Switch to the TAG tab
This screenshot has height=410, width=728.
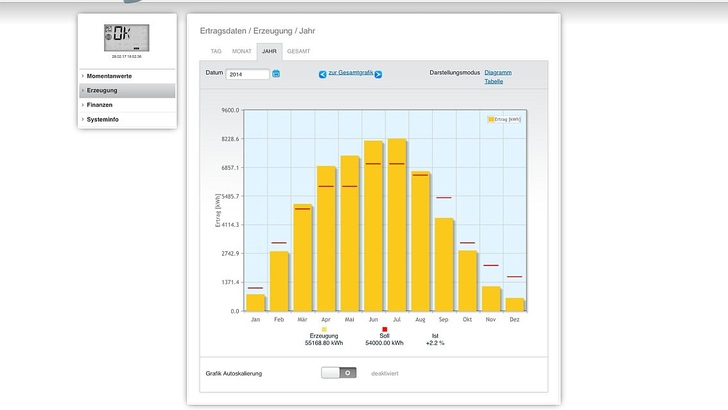216,50
